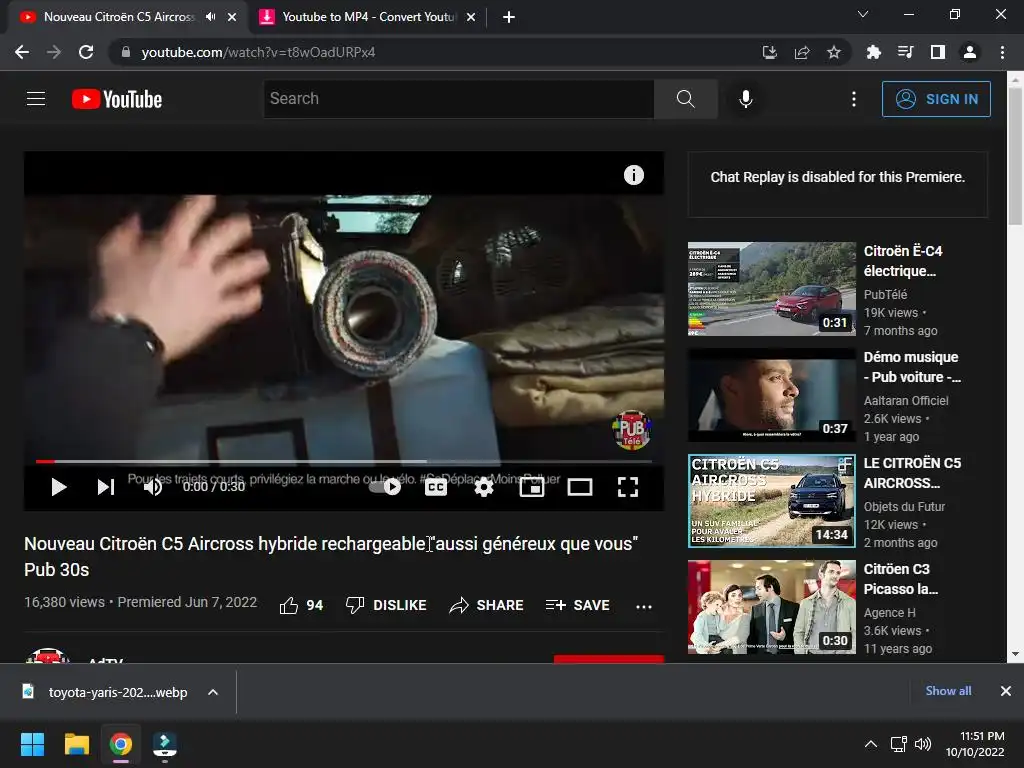Enter full screen mode
The width and height of the screenshot is (1024, 768).
(628, 487)
